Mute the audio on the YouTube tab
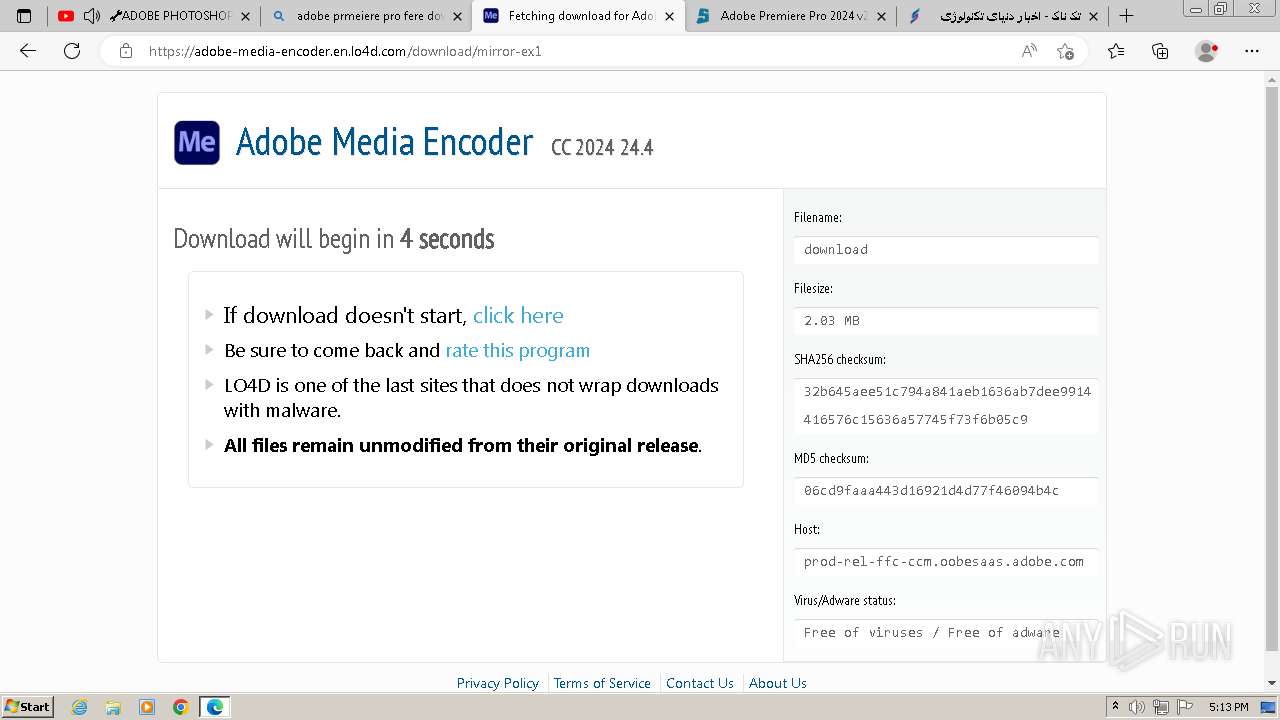This screenshot has width=1280, height=720. click(91, 16)
